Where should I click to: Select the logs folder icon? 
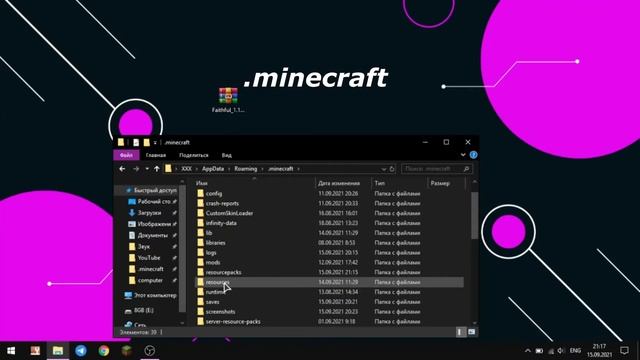tap(200, 253)
